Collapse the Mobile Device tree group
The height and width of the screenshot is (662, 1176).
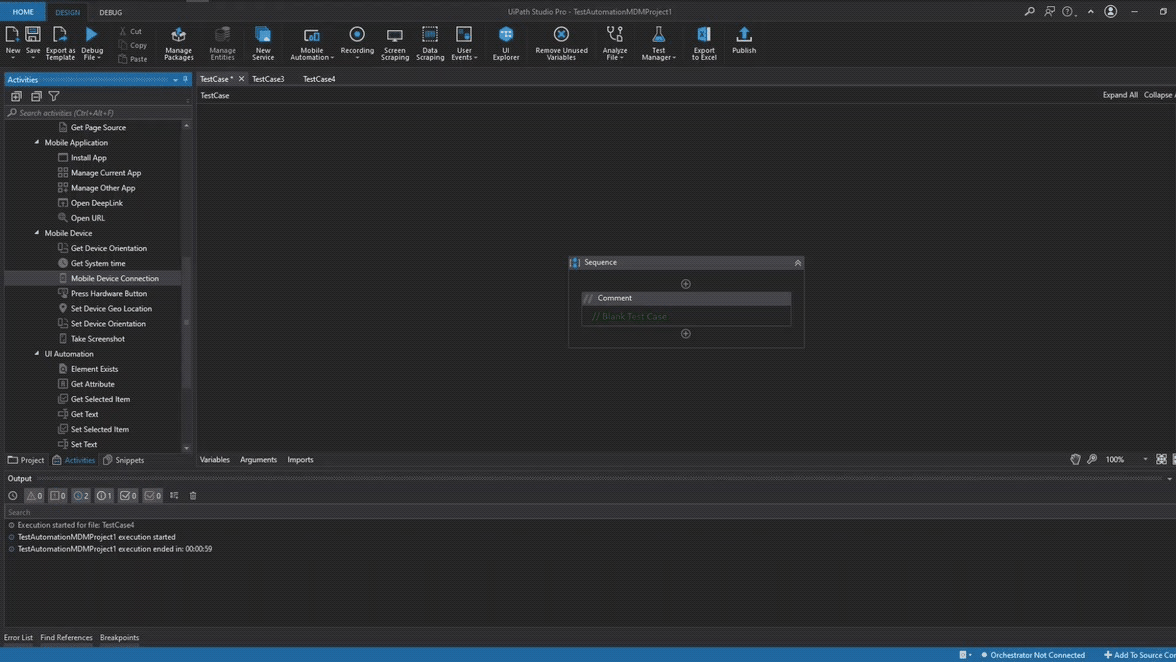pyautogui.click(x=37, y=233)
